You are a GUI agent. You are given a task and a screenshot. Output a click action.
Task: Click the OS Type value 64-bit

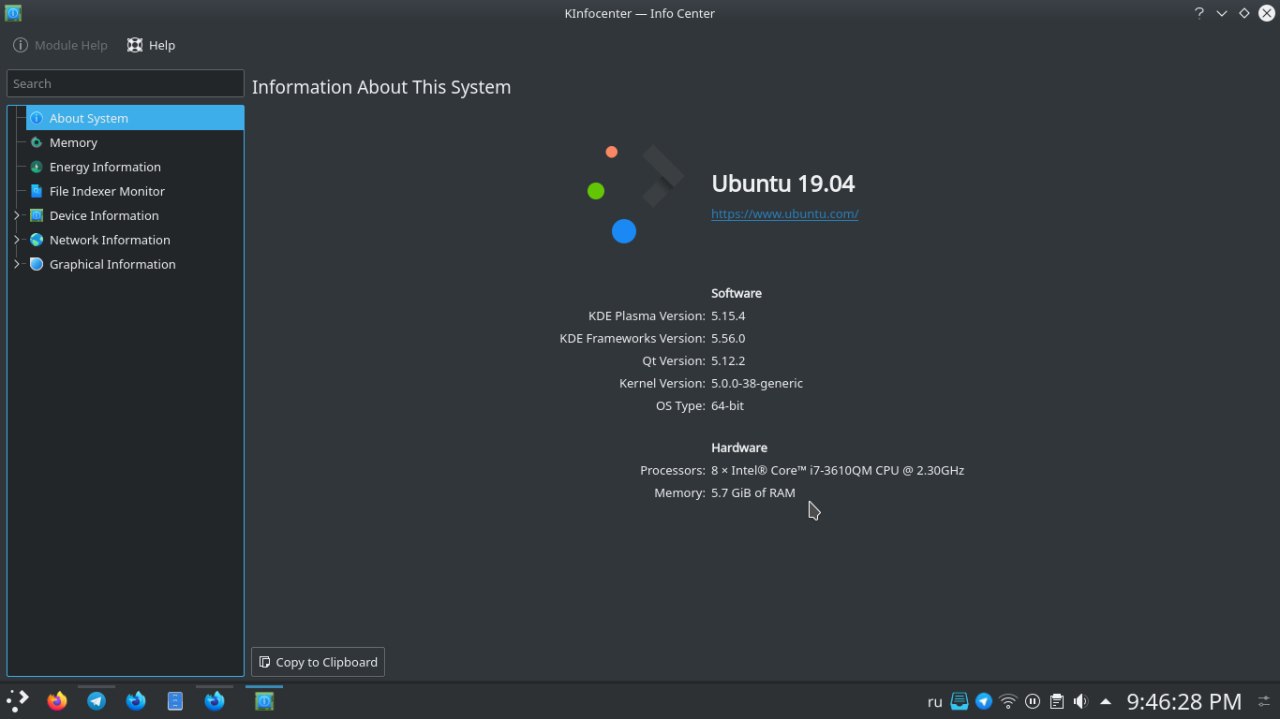[x=727, y=406]
